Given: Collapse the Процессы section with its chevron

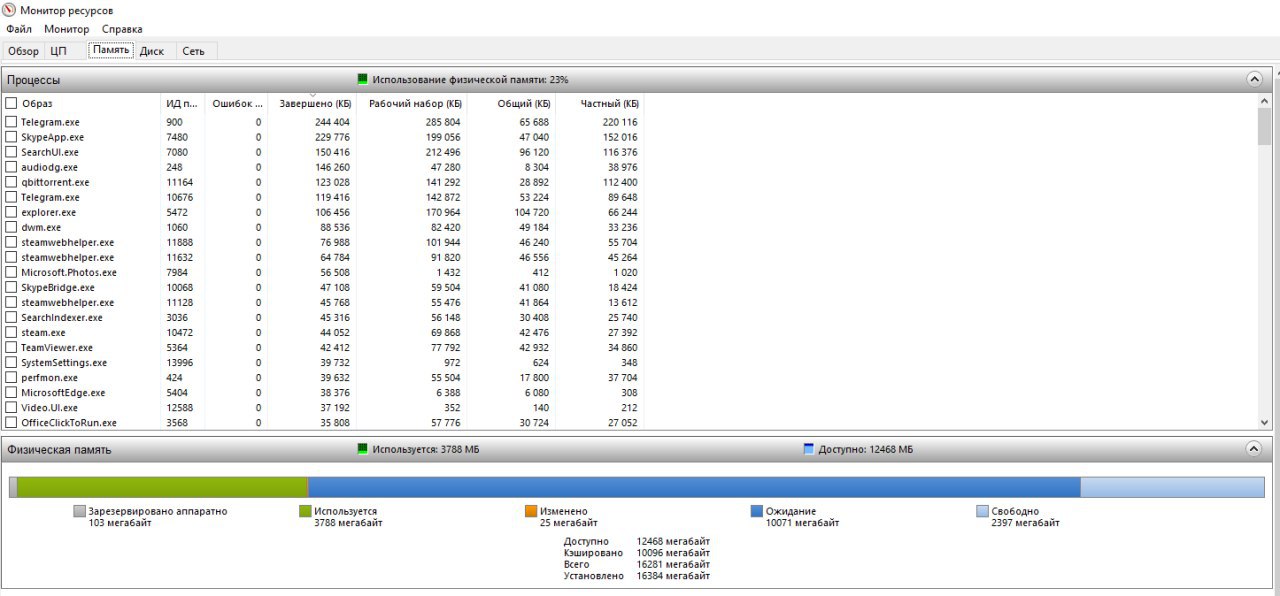Looking at the screenshot, I should click(x=1254, y=79).
